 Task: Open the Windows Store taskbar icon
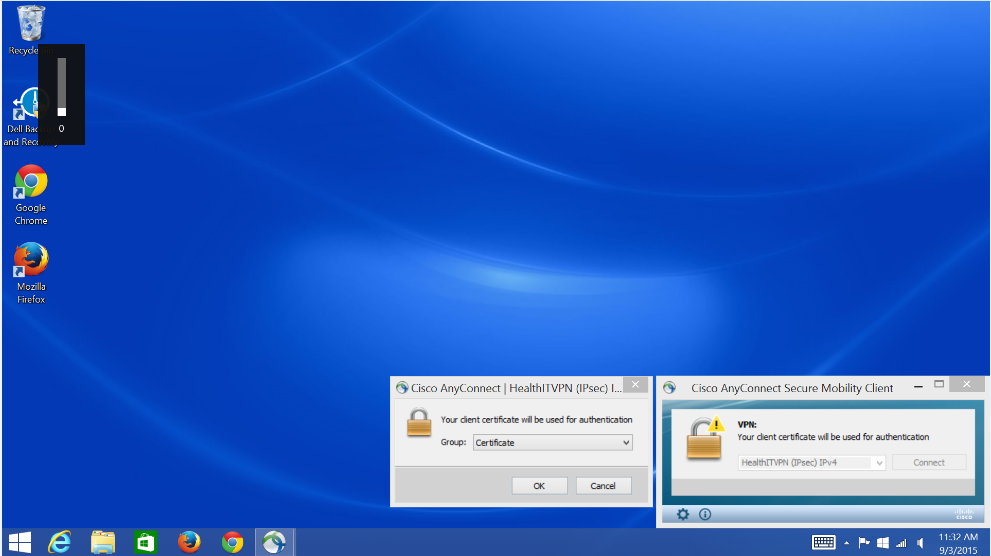pos(145,542)
